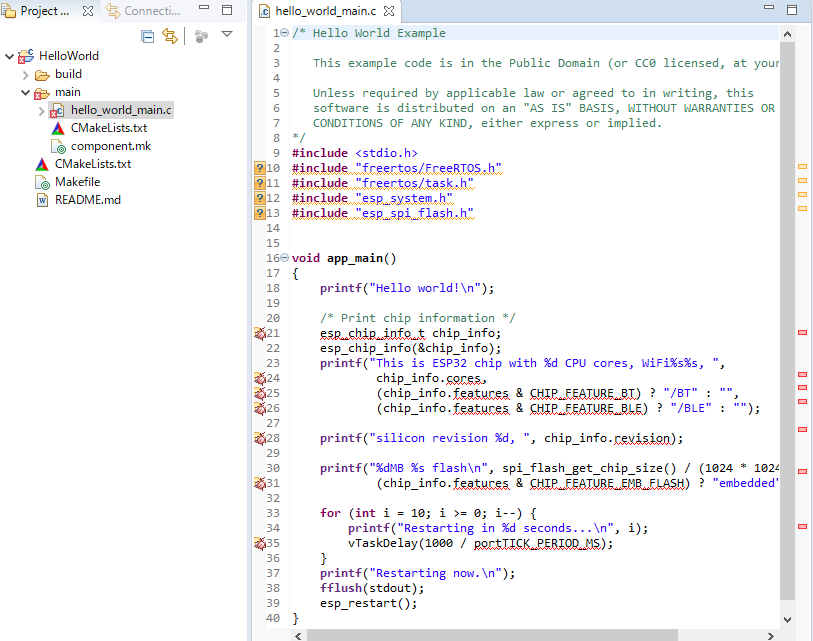Toggle Link with Editor icon
This screenshot has width=813, height=641.
coord(170,36)
